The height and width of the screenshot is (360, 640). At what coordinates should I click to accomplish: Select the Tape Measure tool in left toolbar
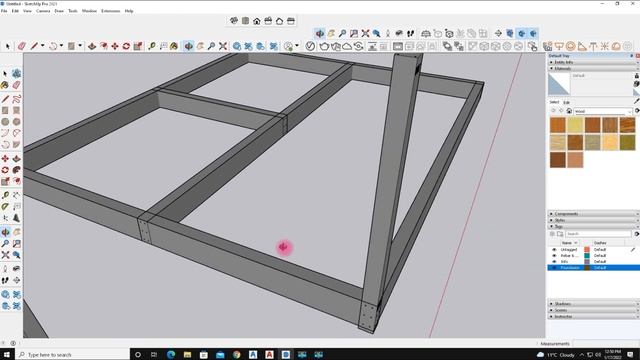5,196
